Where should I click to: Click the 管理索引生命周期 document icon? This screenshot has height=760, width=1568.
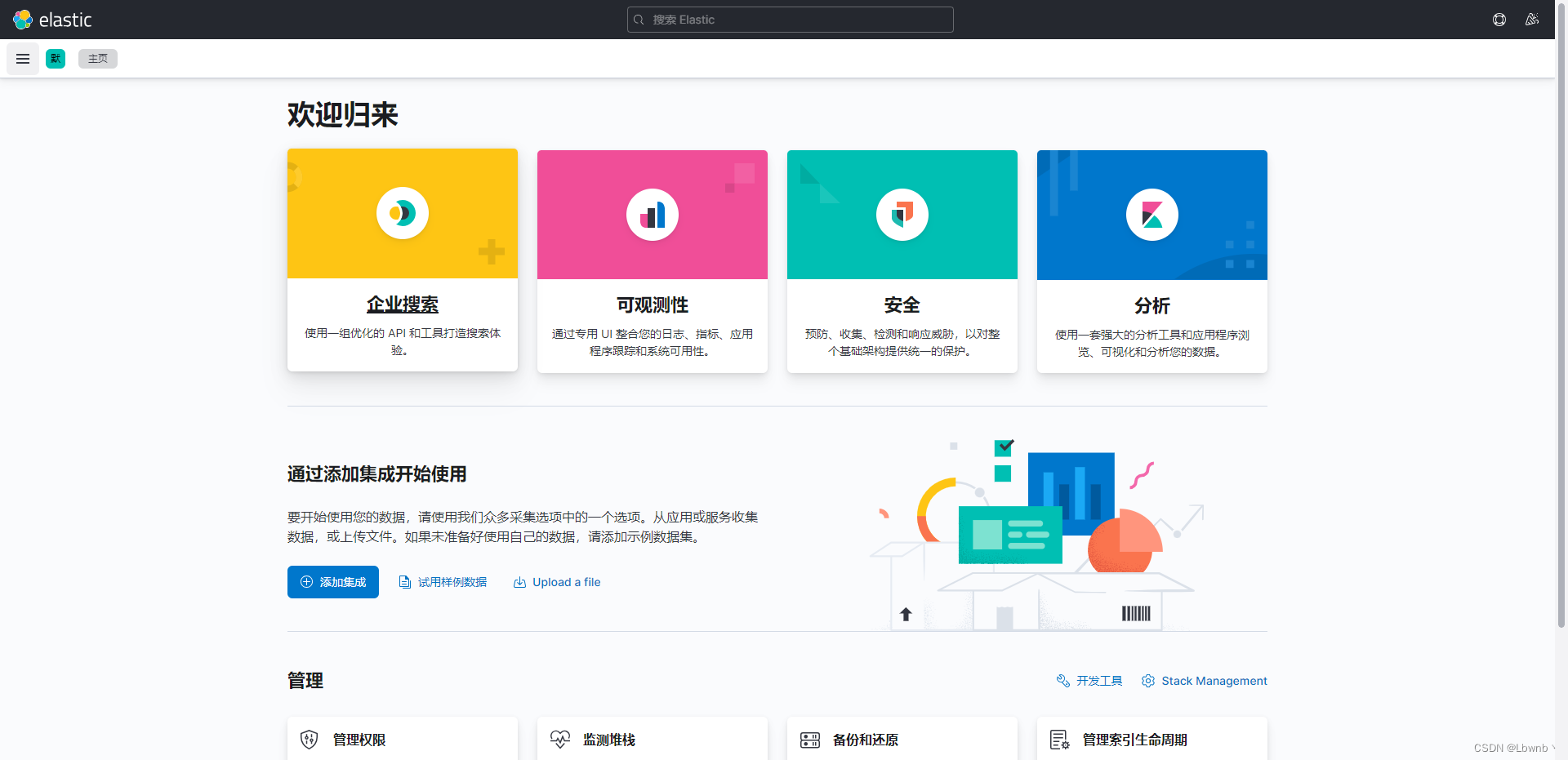[x=1060, y=740]
